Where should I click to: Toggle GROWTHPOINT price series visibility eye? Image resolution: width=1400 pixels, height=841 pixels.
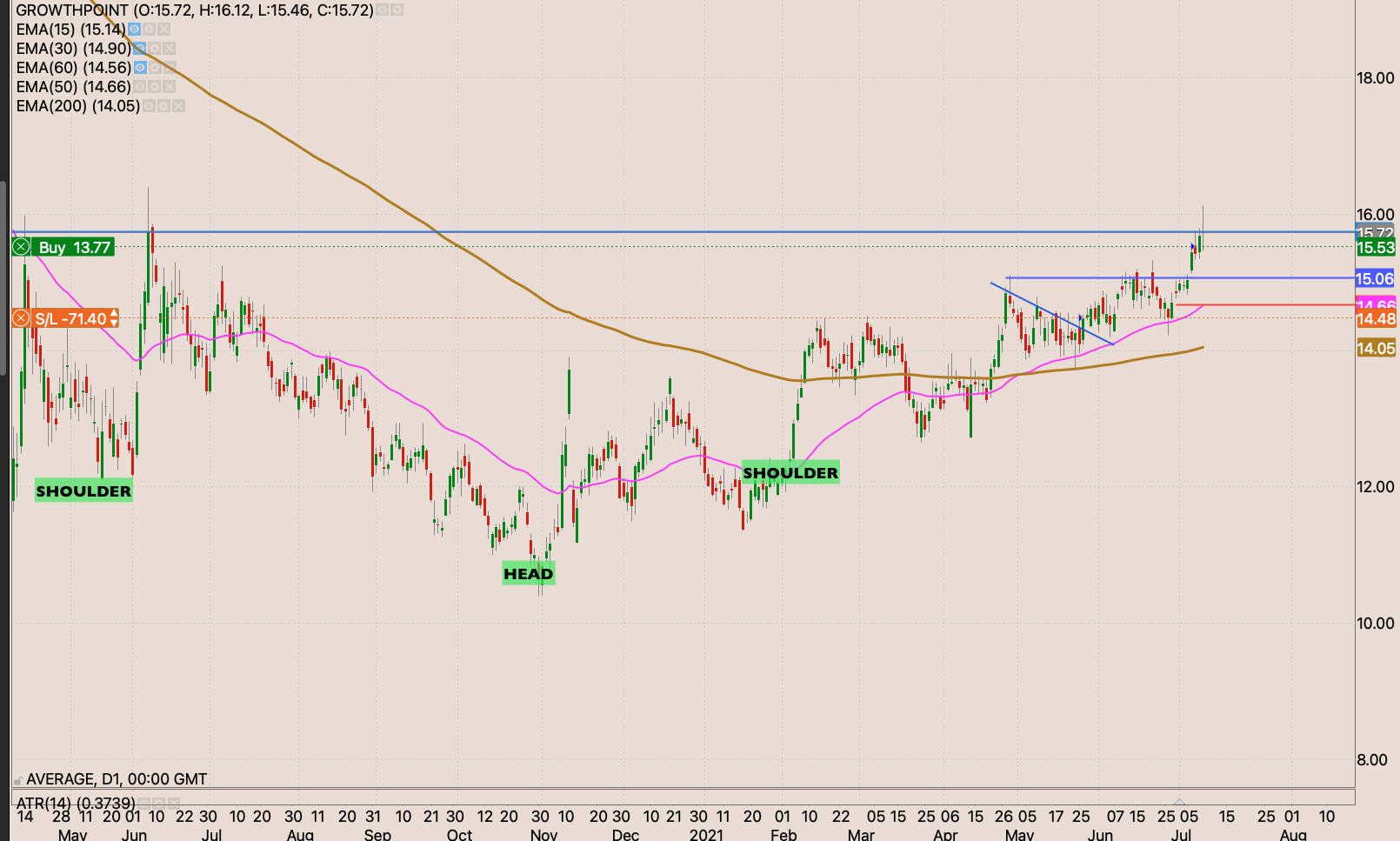[x=383, y=10]
